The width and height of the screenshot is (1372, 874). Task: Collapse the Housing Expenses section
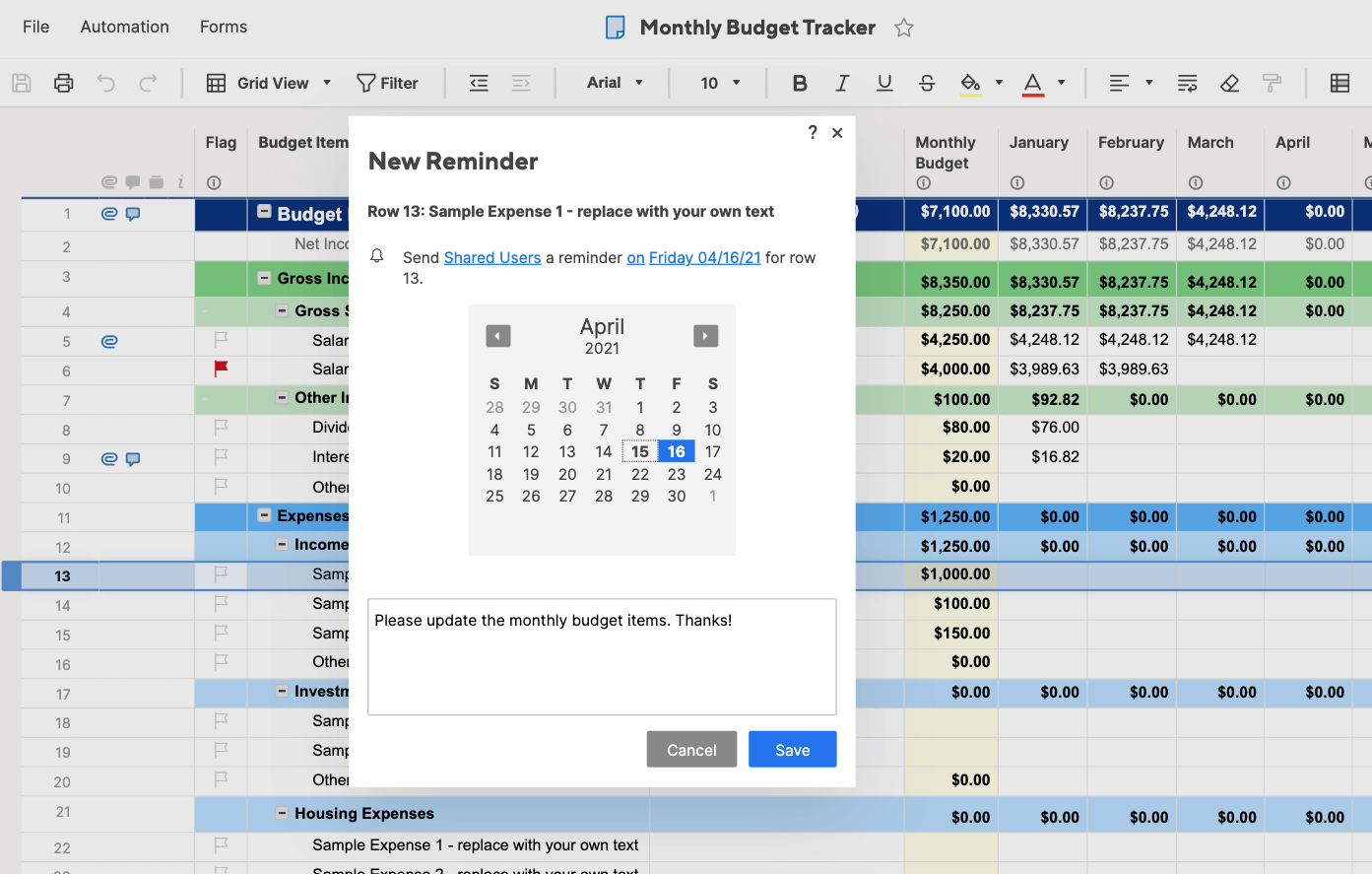pos(282,813)
